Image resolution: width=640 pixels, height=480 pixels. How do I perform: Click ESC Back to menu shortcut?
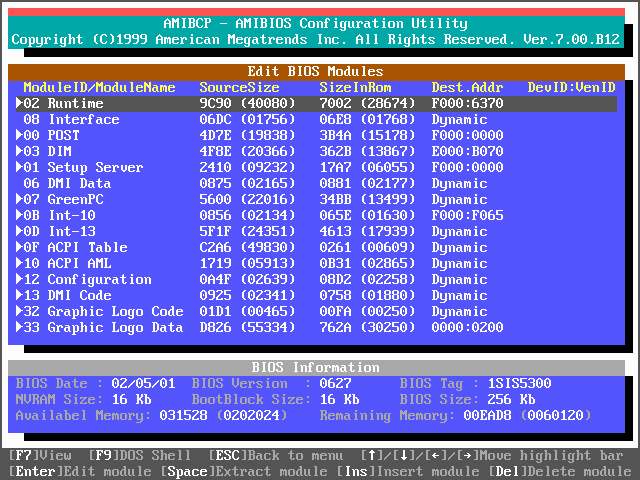pyautogui.click(x=276, y=455)
